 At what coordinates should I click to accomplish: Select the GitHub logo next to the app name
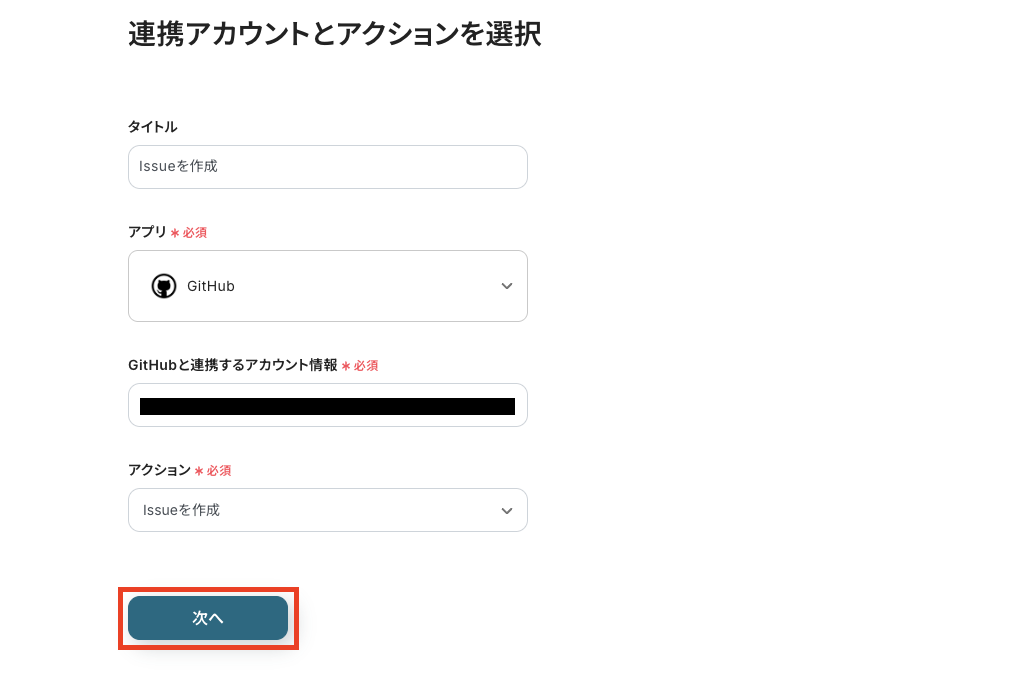164,286
